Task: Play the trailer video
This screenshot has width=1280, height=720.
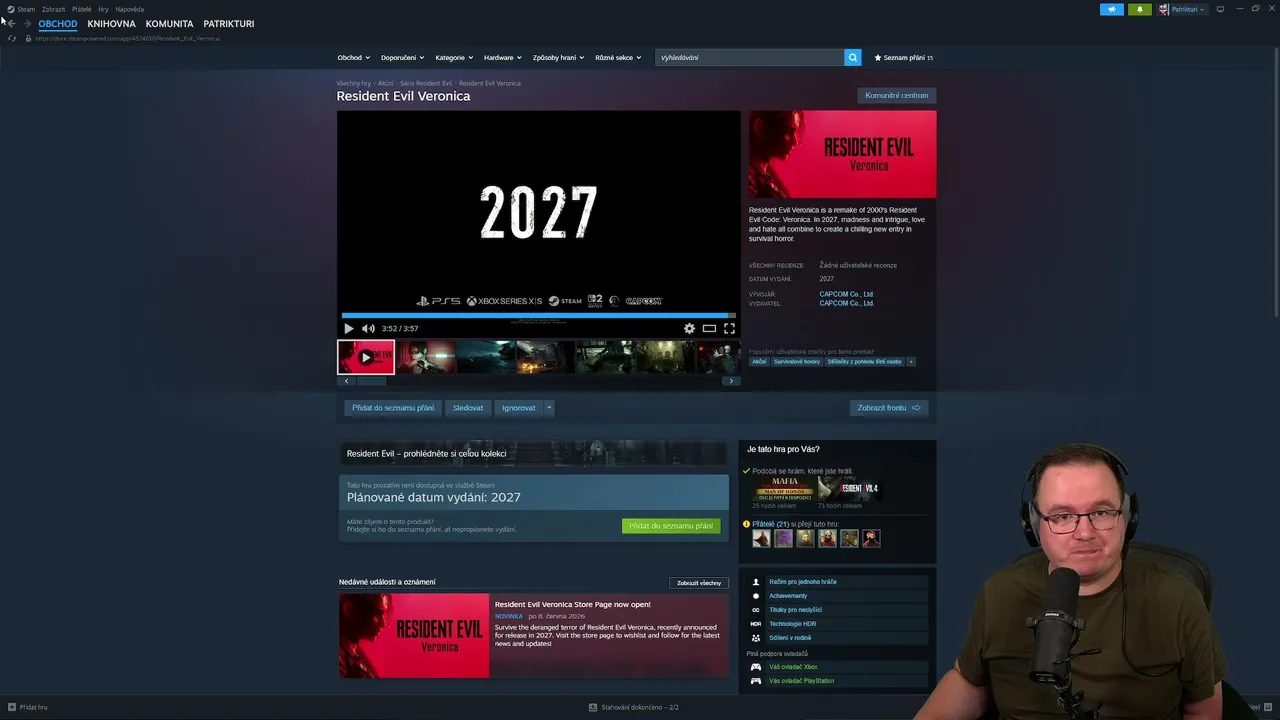Action: (348, 328)
